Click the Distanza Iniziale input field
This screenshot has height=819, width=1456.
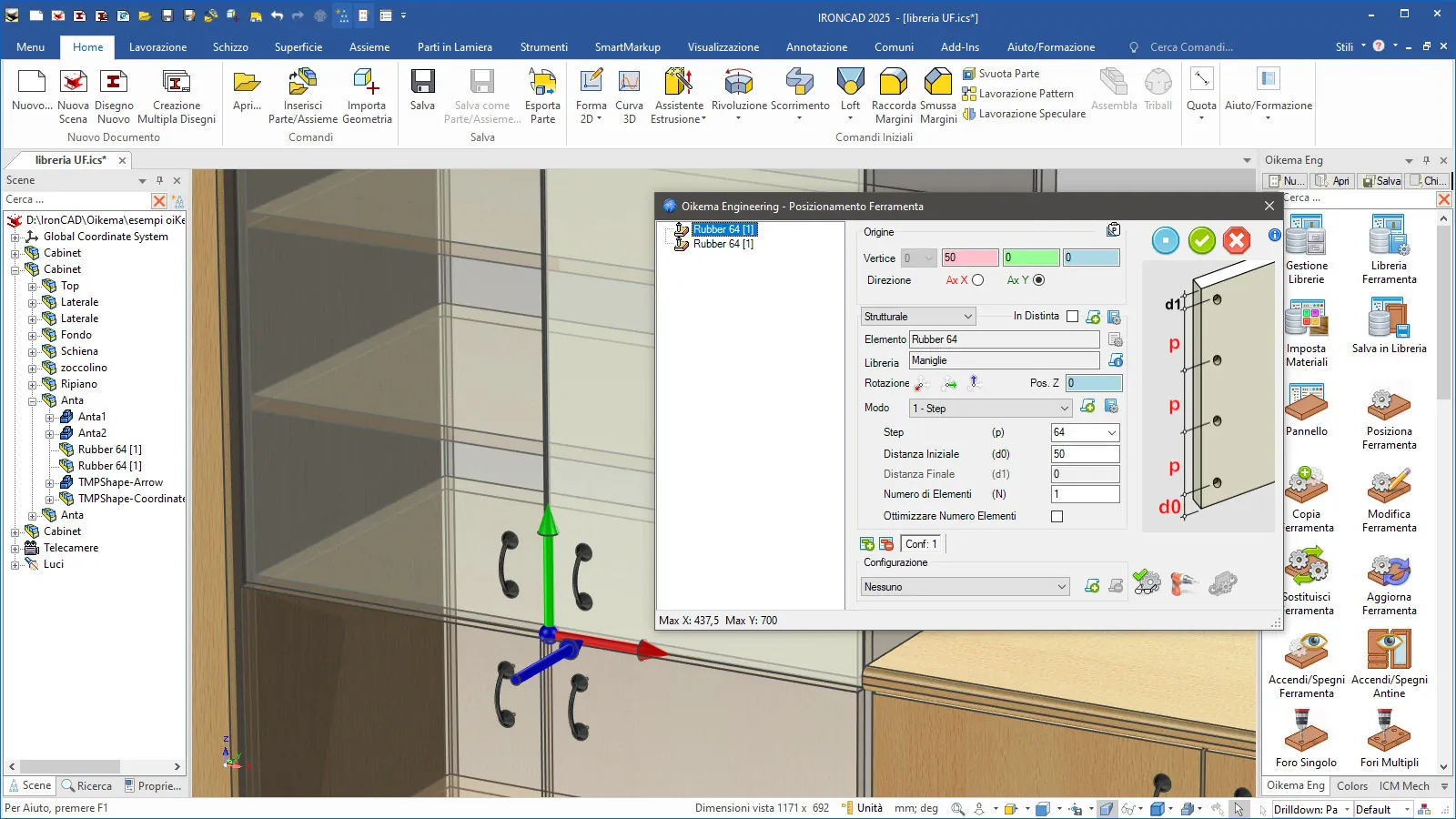[1084, 454]
